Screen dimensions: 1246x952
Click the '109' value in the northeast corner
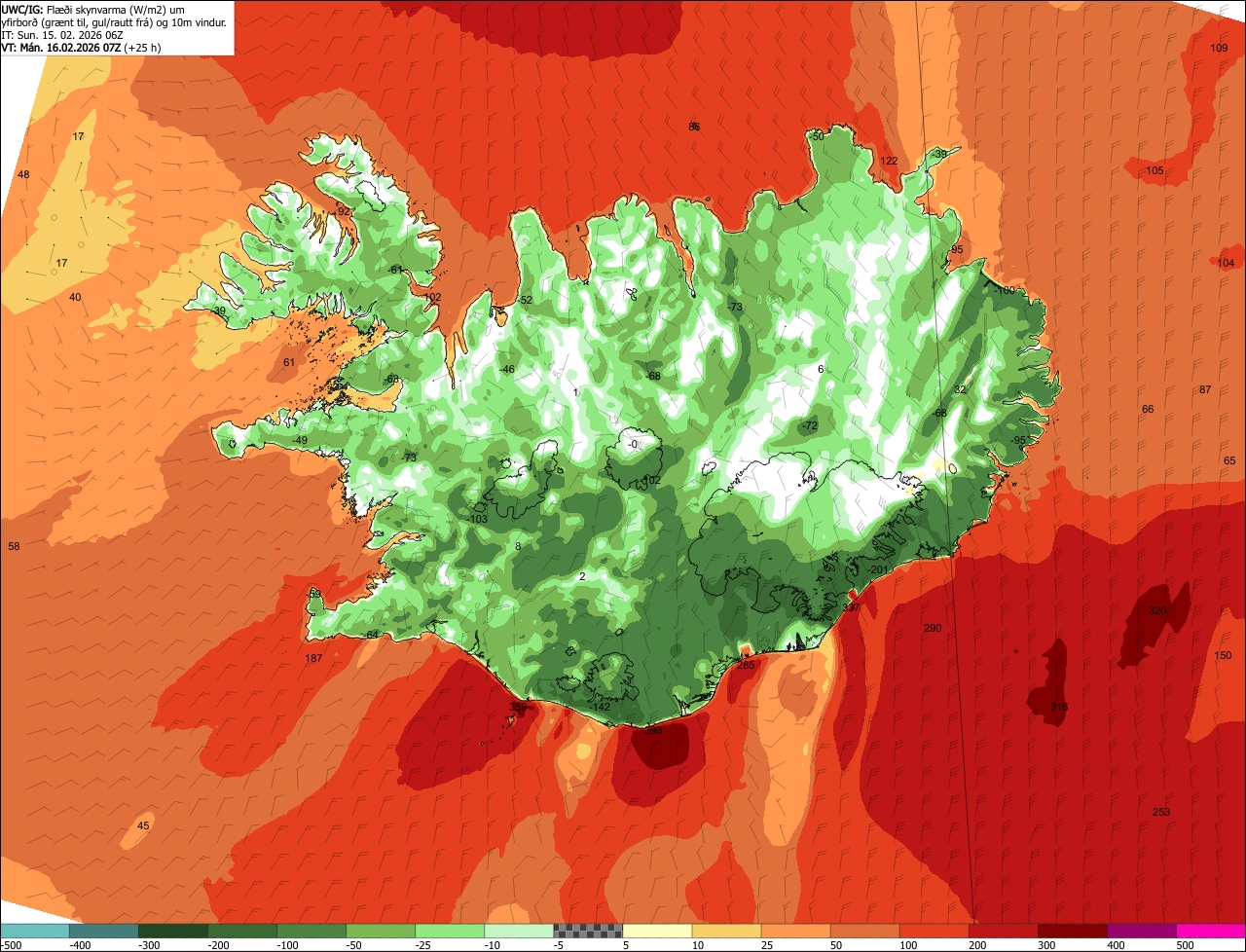point(1219,48)
